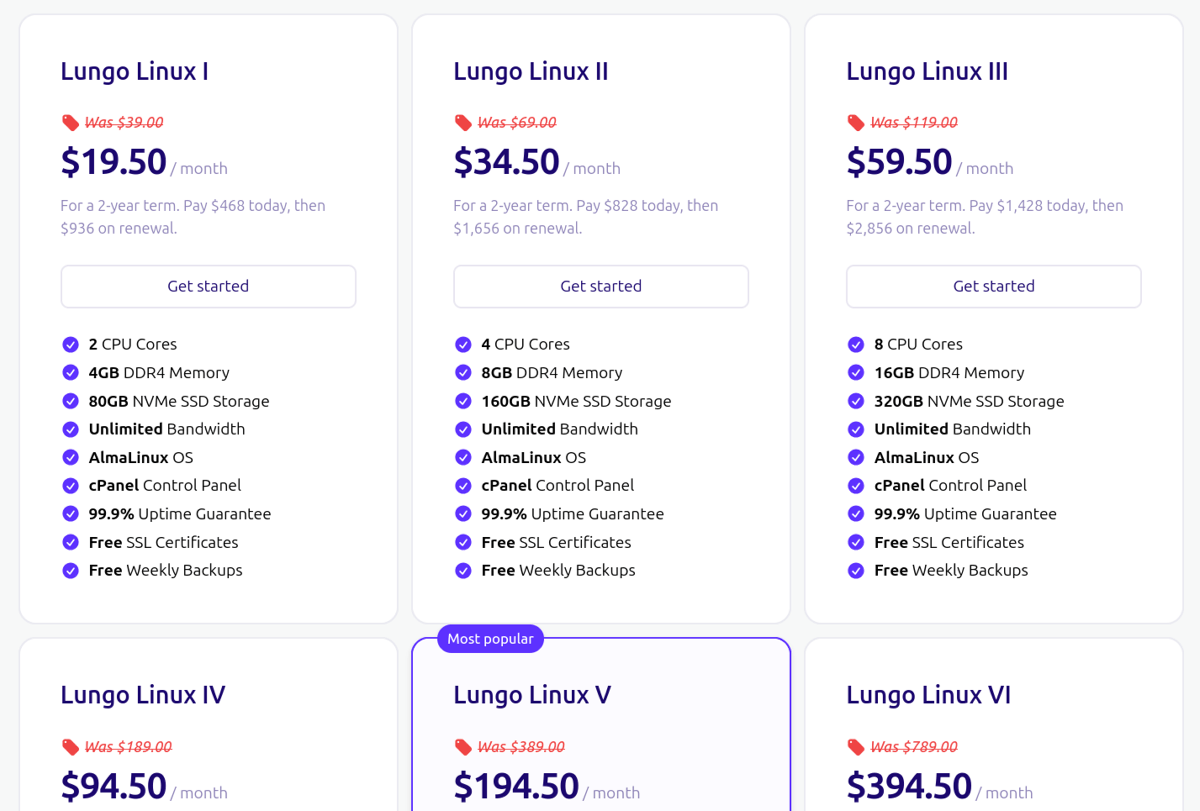The height and width of the screenshot is (811, 1200).
Task: Click the red price tag icon on Lungo Linux I
Action: coord(70,123)
